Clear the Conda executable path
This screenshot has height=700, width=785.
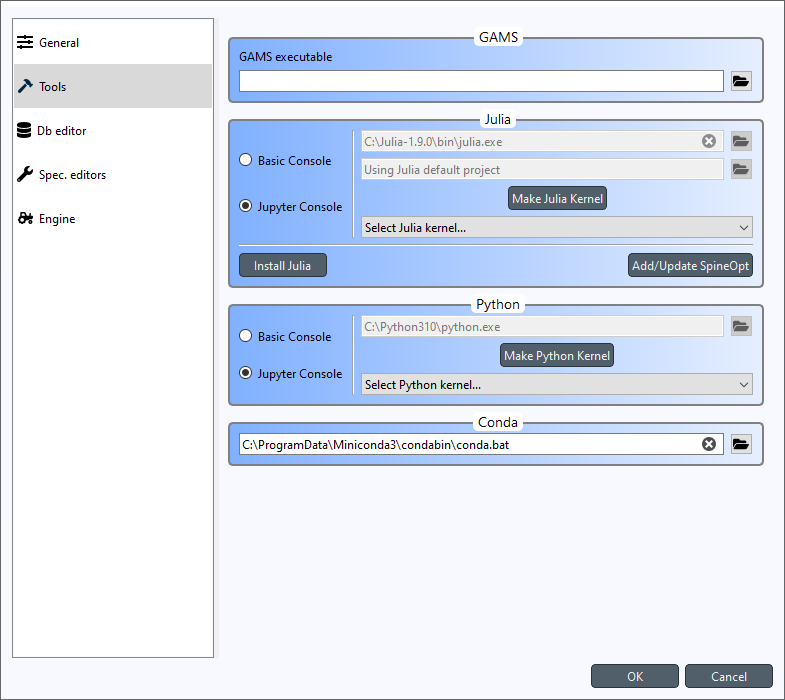[708, 444]
